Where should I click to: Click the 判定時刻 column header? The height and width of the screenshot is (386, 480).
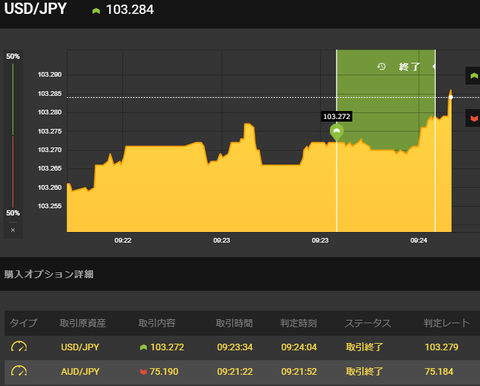[298, 323]
